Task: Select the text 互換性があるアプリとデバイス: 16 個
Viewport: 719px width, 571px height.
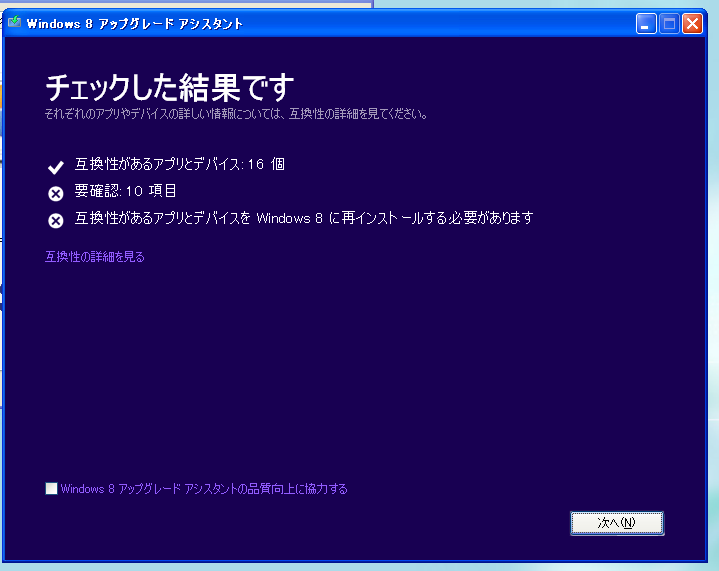Action: (x=179, y=164)
